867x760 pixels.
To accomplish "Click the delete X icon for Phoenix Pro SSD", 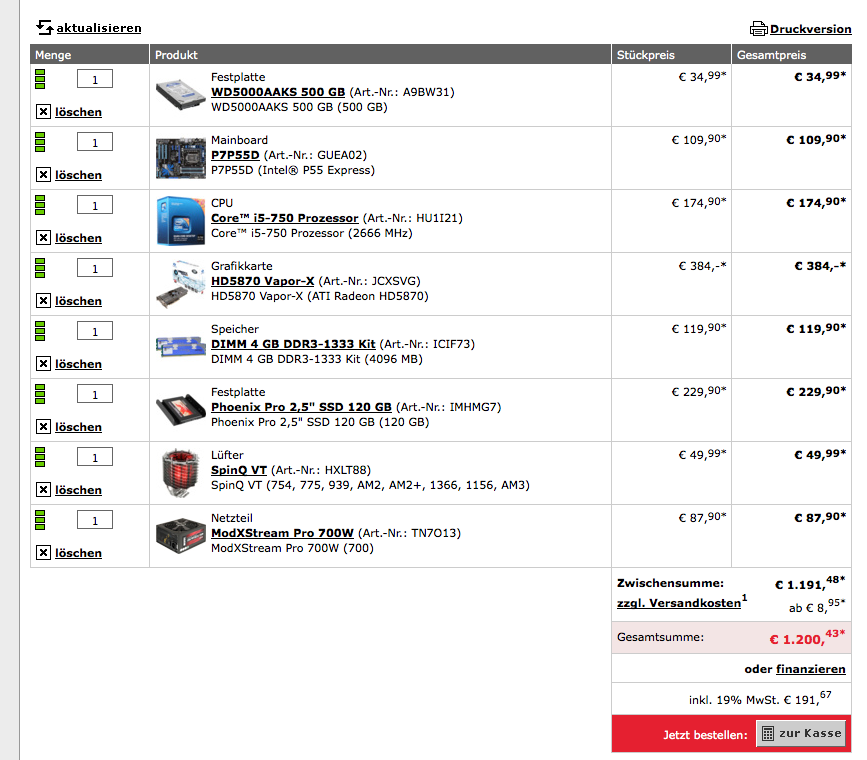I will click(x=43, y=427).
